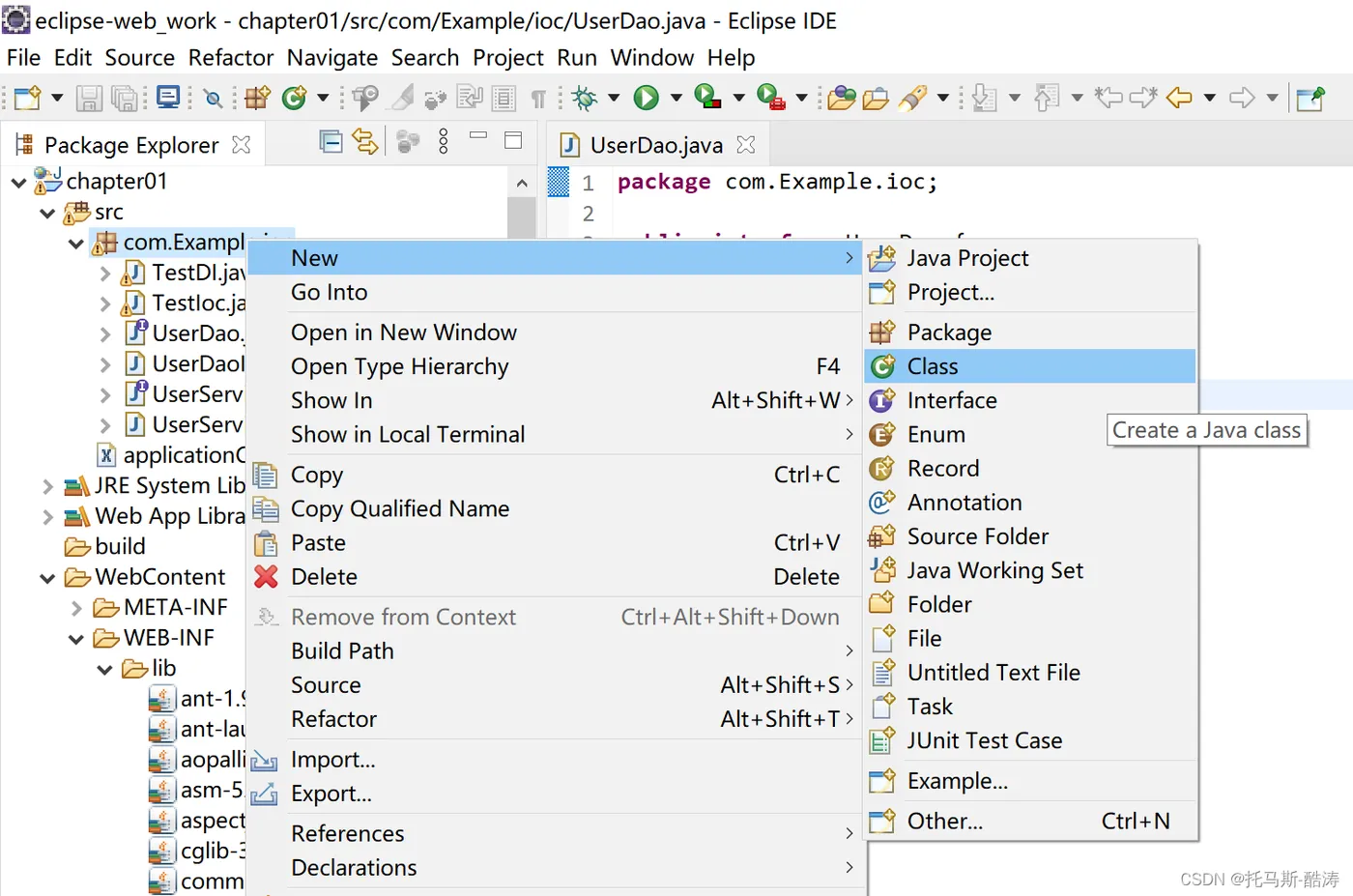Image resolution: width=1353 pixels, height=896 pixels.
Task: Click Copy Qualified Name in context menu
Action: (555, 508)
